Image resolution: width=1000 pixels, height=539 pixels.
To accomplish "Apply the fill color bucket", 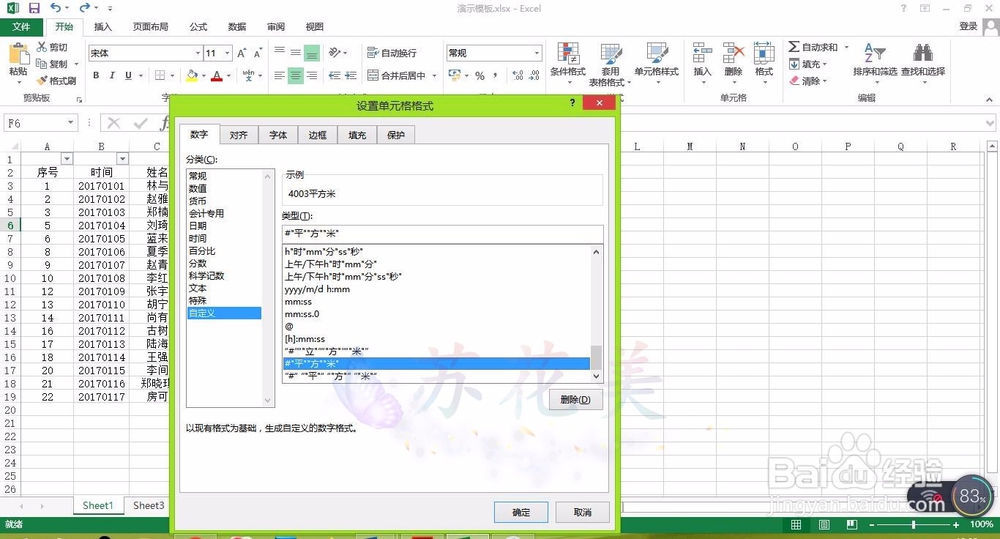I will tap(191, 75).
